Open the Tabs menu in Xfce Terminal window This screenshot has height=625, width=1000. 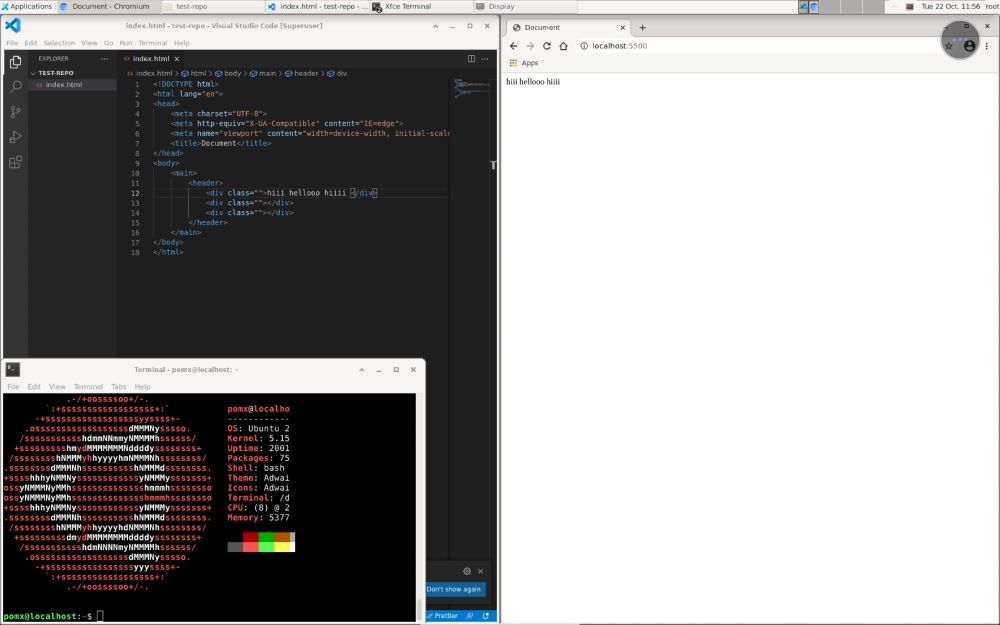119,386
